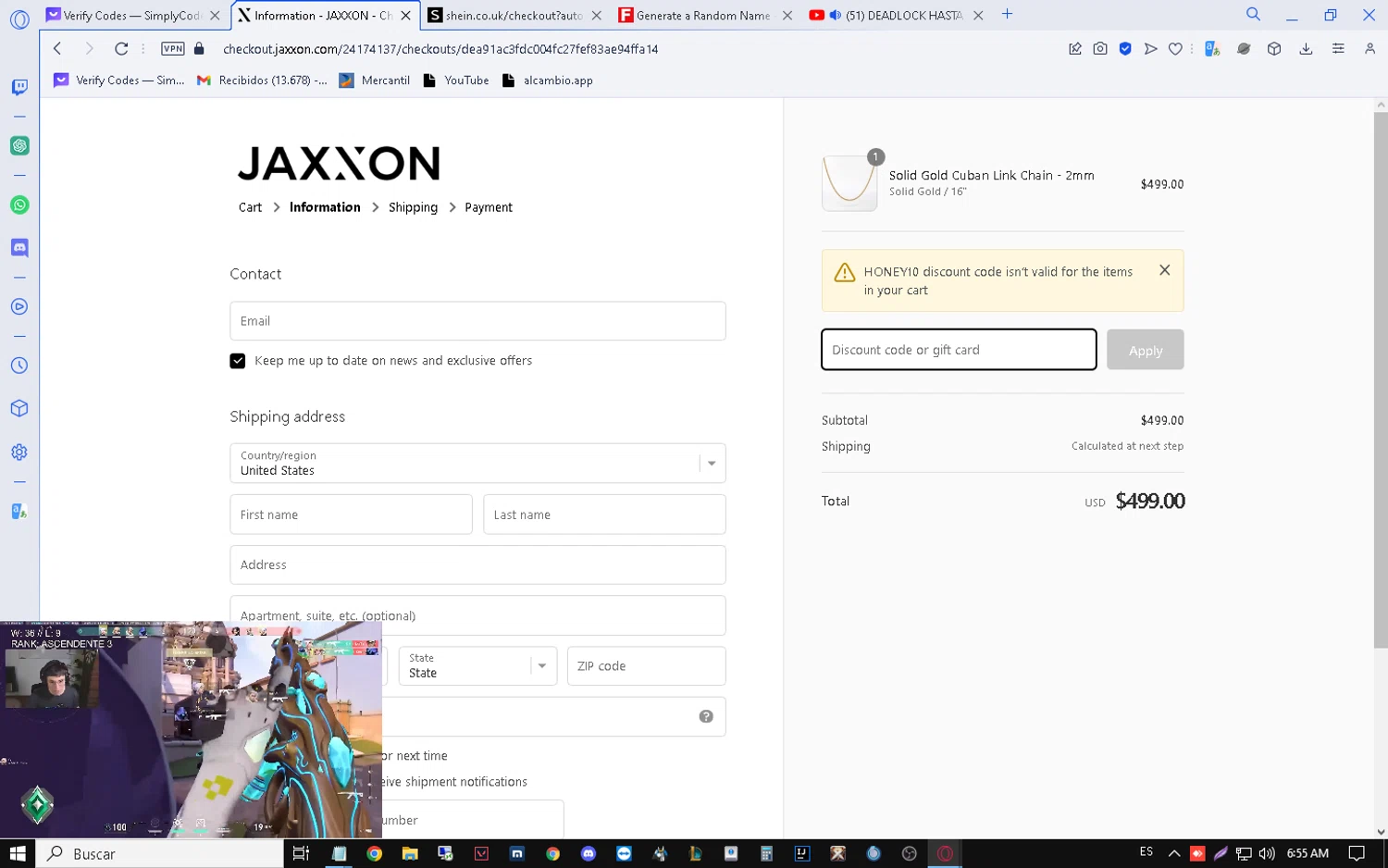Search open tabs with magnifier icon
The height and width of the screenshot is (868, 1388).
tap(1253, 14)
